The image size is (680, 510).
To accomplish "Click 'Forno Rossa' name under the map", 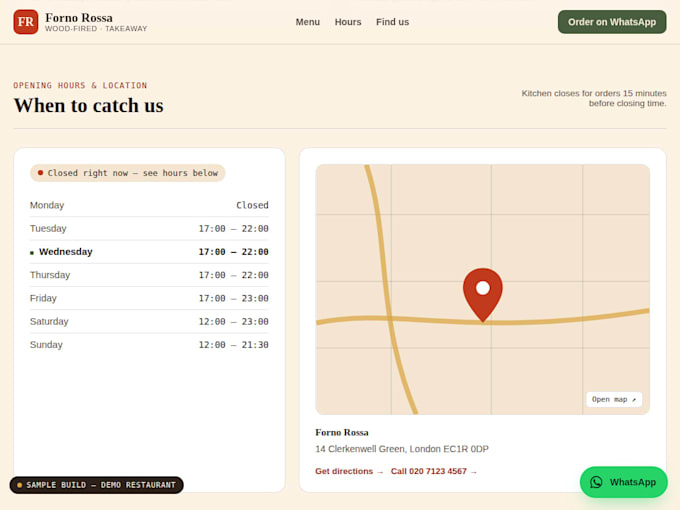I will pyautogui.click(x=342, y=432).
